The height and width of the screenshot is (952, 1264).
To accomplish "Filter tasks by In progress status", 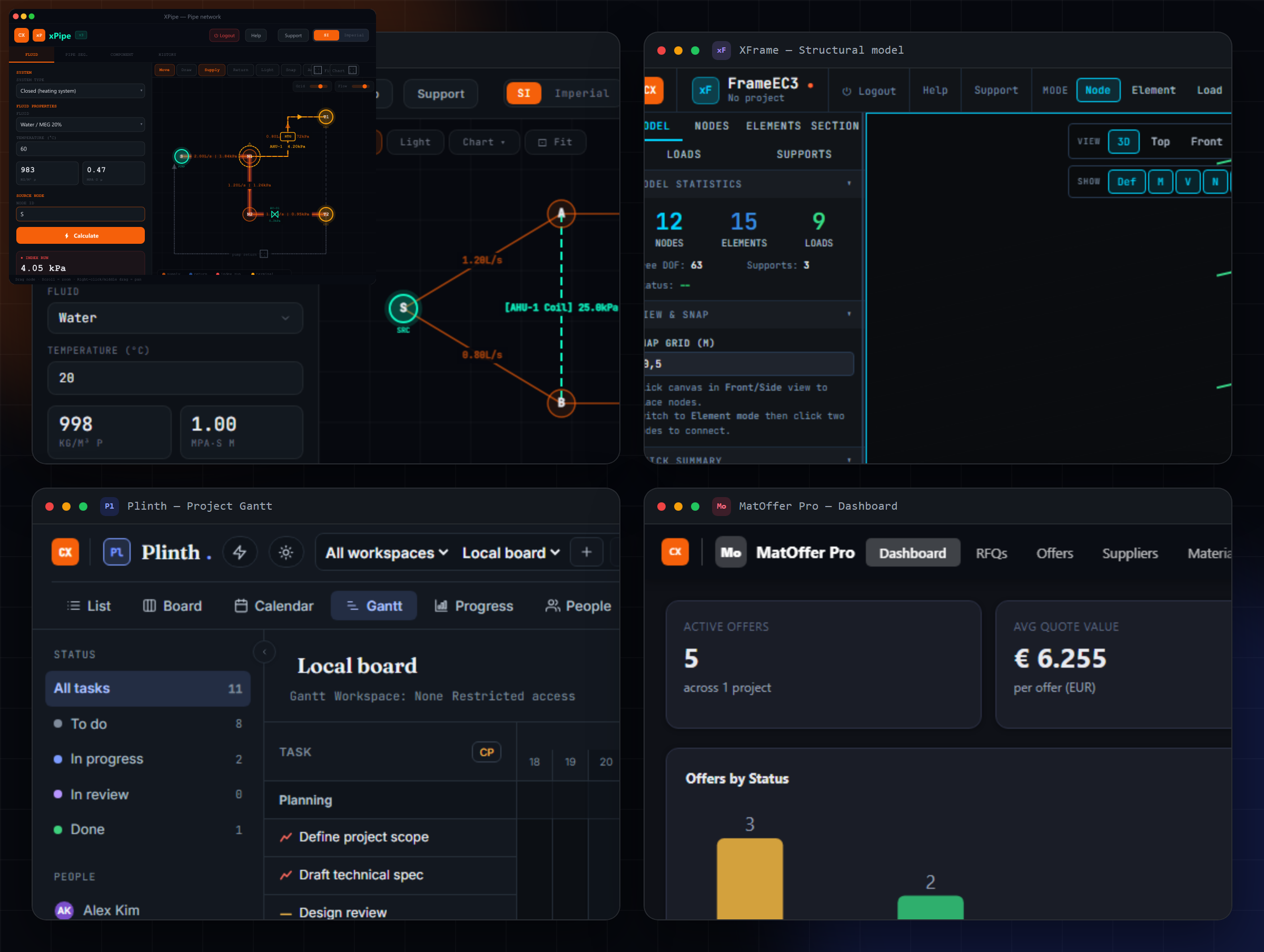I will tap(147, 759).
